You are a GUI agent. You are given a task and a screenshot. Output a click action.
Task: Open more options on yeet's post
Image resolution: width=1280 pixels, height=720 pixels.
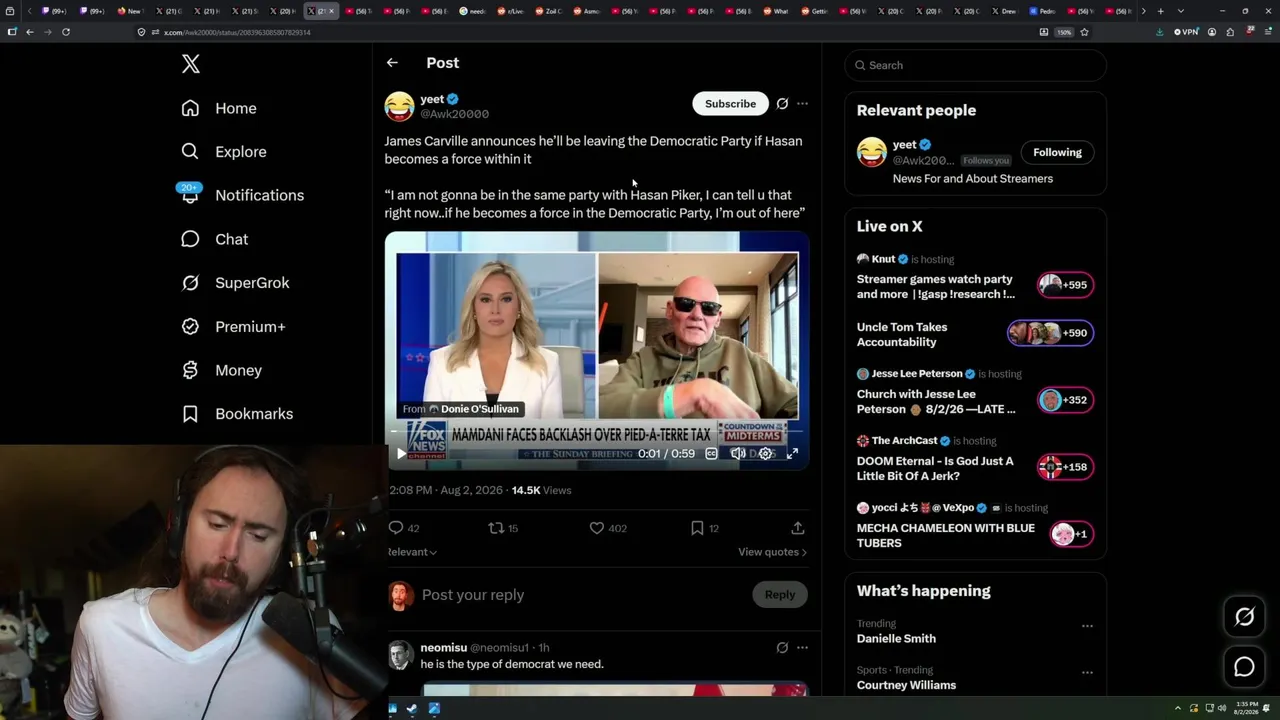[x=802, y=104]
